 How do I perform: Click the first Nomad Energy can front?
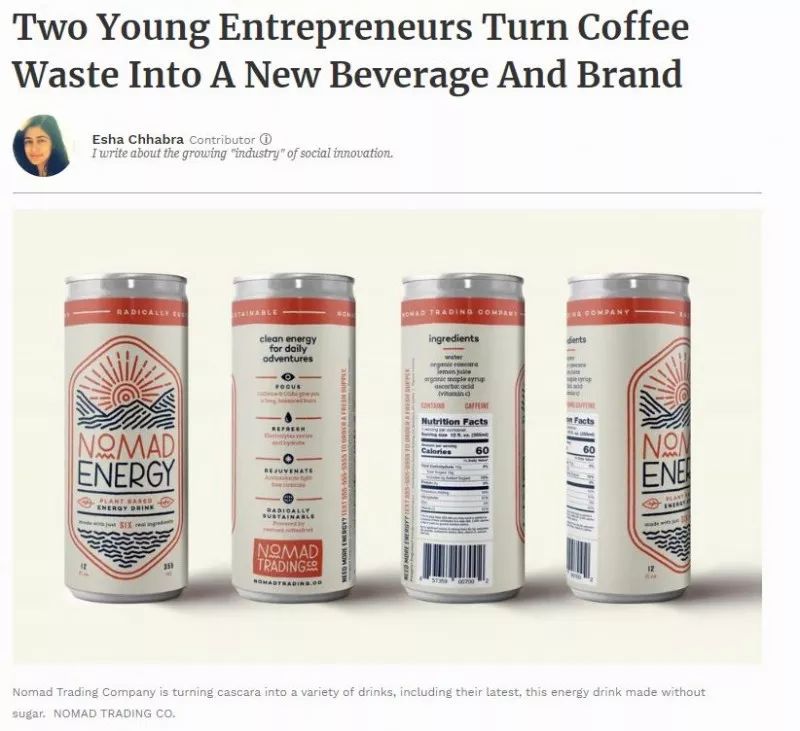click(127, 437)
